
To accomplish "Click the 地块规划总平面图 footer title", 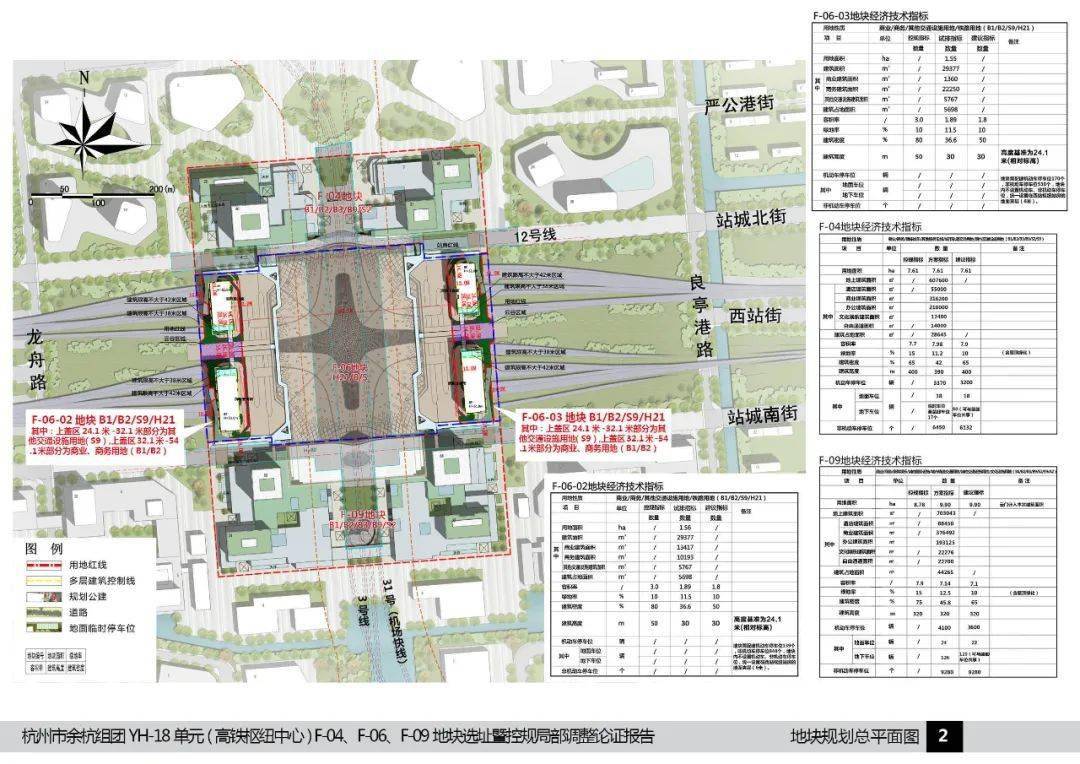I will [x=854, y=737].
